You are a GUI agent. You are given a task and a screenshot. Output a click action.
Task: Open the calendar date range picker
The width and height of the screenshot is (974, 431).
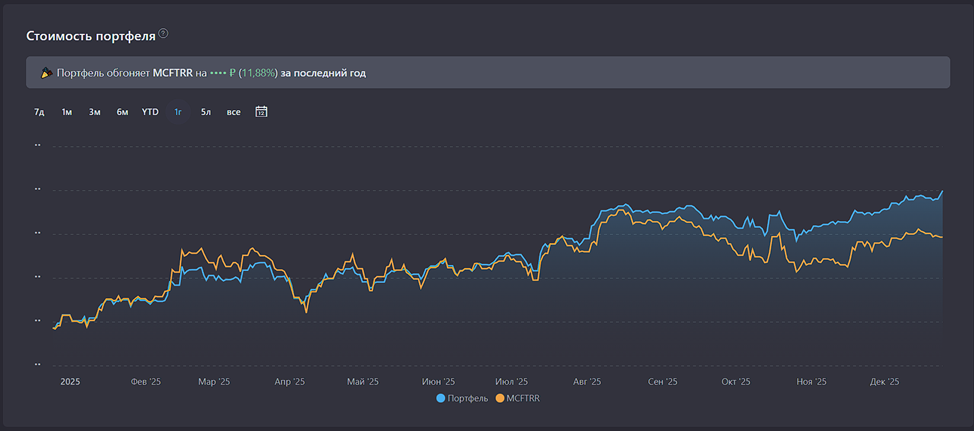pyautogui.click(x=261, y=112)
